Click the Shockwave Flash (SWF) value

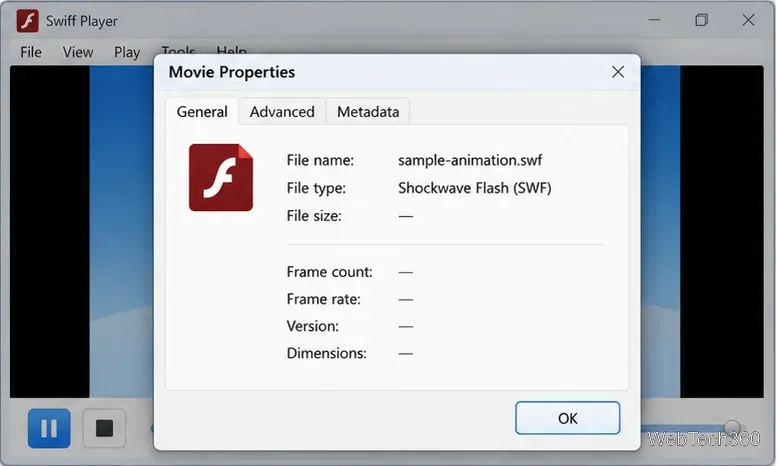pos(475,188)
